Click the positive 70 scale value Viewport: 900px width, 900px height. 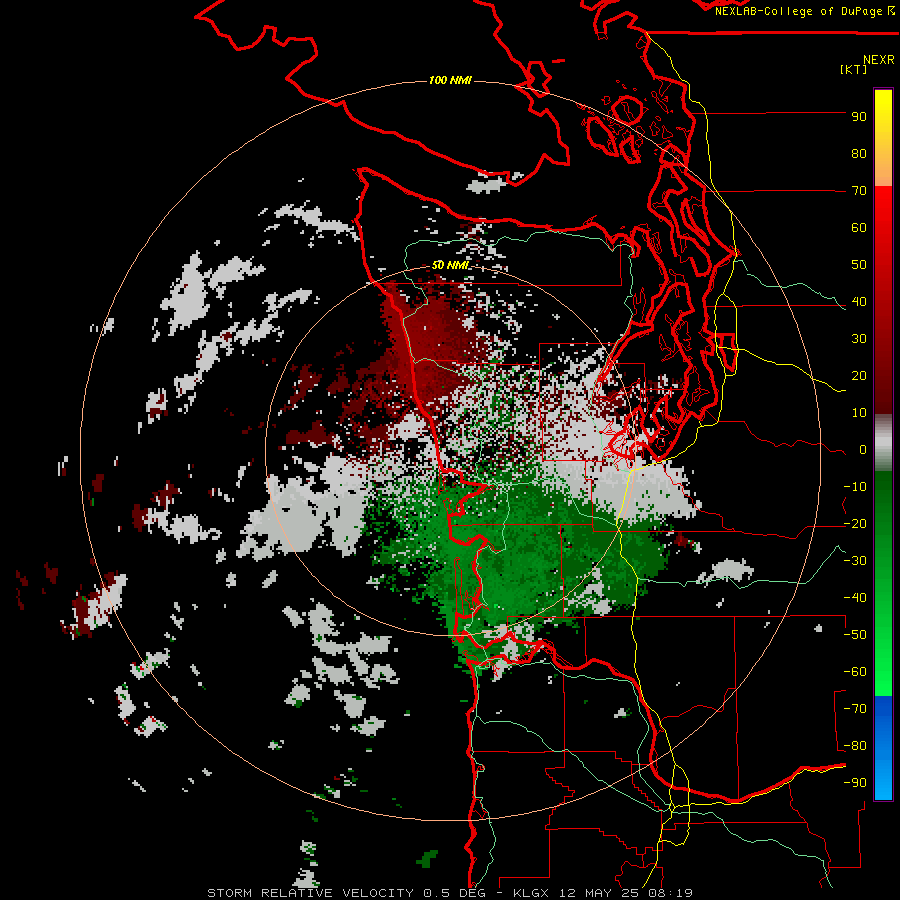point(859,191)
